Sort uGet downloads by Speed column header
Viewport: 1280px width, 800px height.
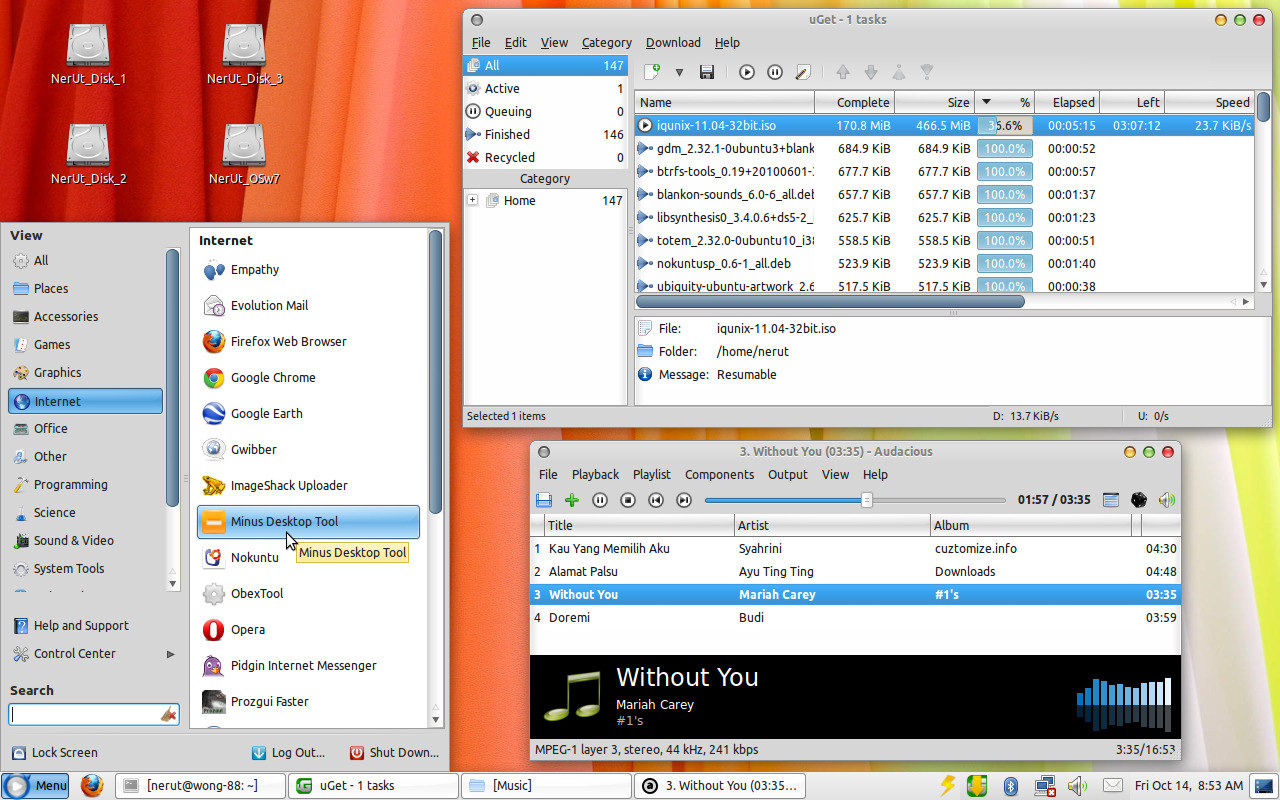point(1210,102)
